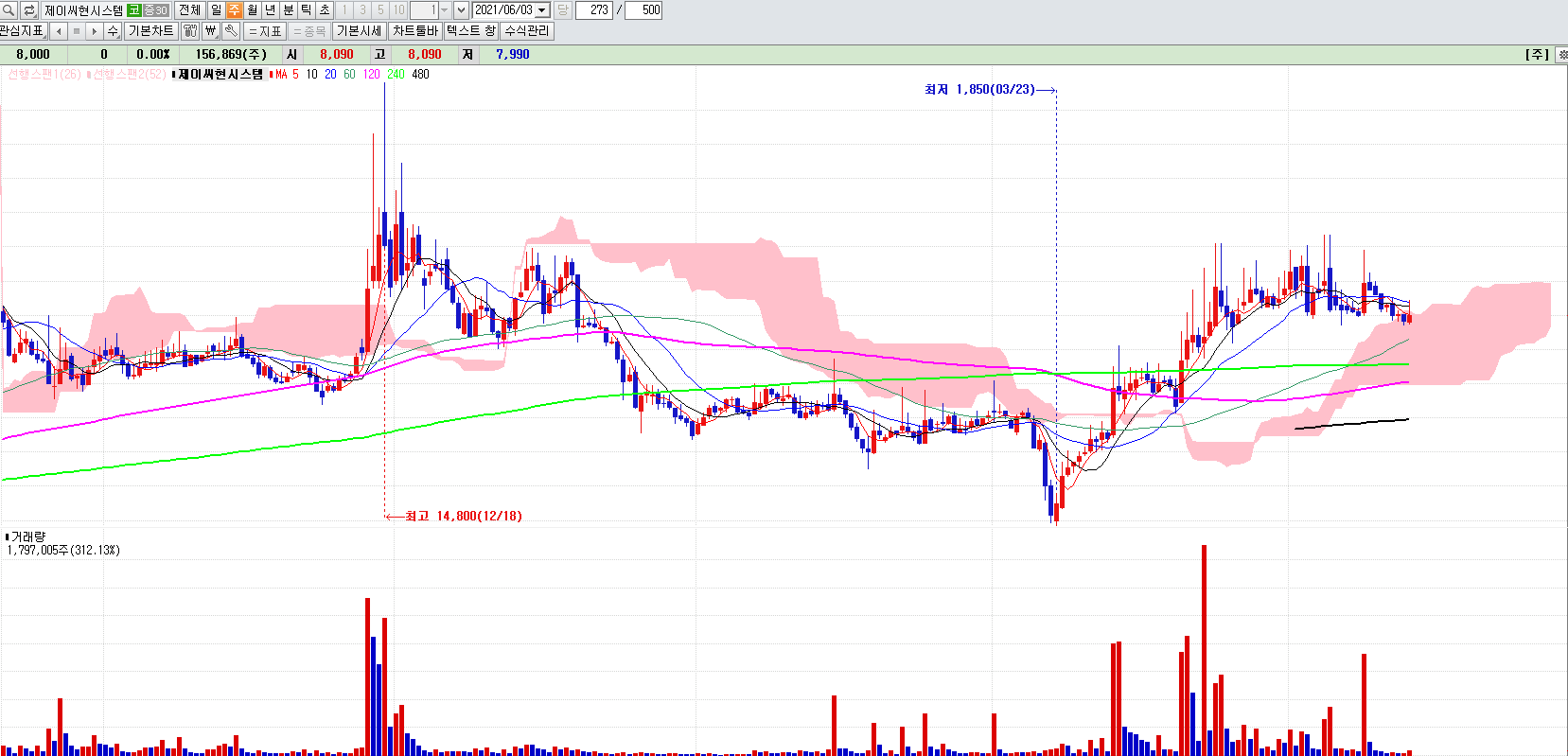The width and height of the screenshot is (1568, 756).
Task: Open the interval value combo box dropdown
Action: 444,9
